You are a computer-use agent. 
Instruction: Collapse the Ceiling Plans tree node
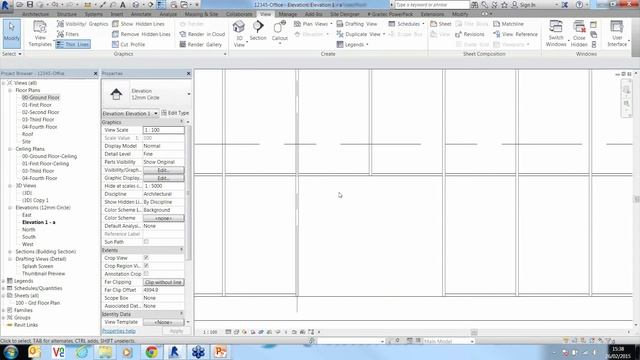click(x=10, y=149)
